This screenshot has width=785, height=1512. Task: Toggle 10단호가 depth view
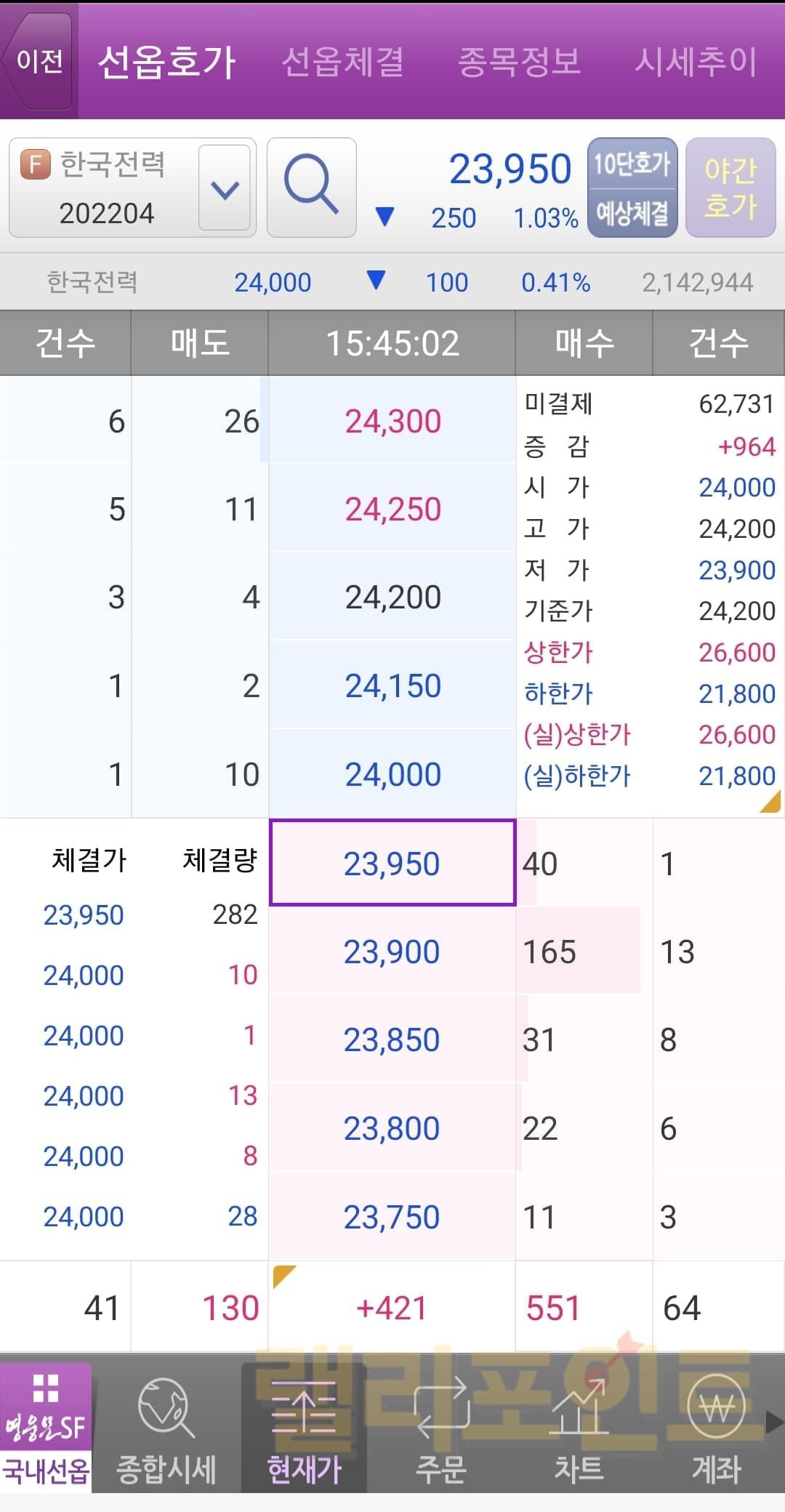[632, 164]
